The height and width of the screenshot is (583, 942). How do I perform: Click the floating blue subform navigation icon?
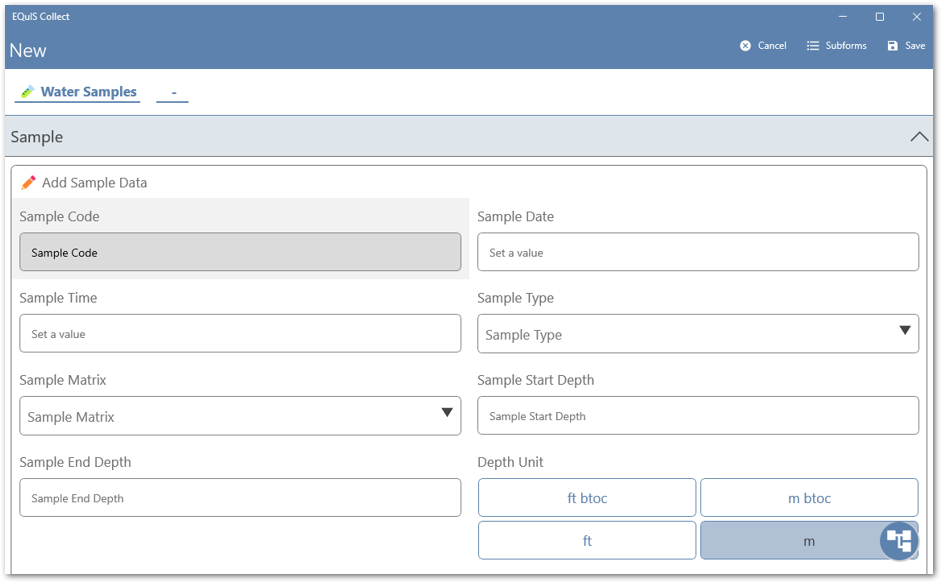click(898, 540)
